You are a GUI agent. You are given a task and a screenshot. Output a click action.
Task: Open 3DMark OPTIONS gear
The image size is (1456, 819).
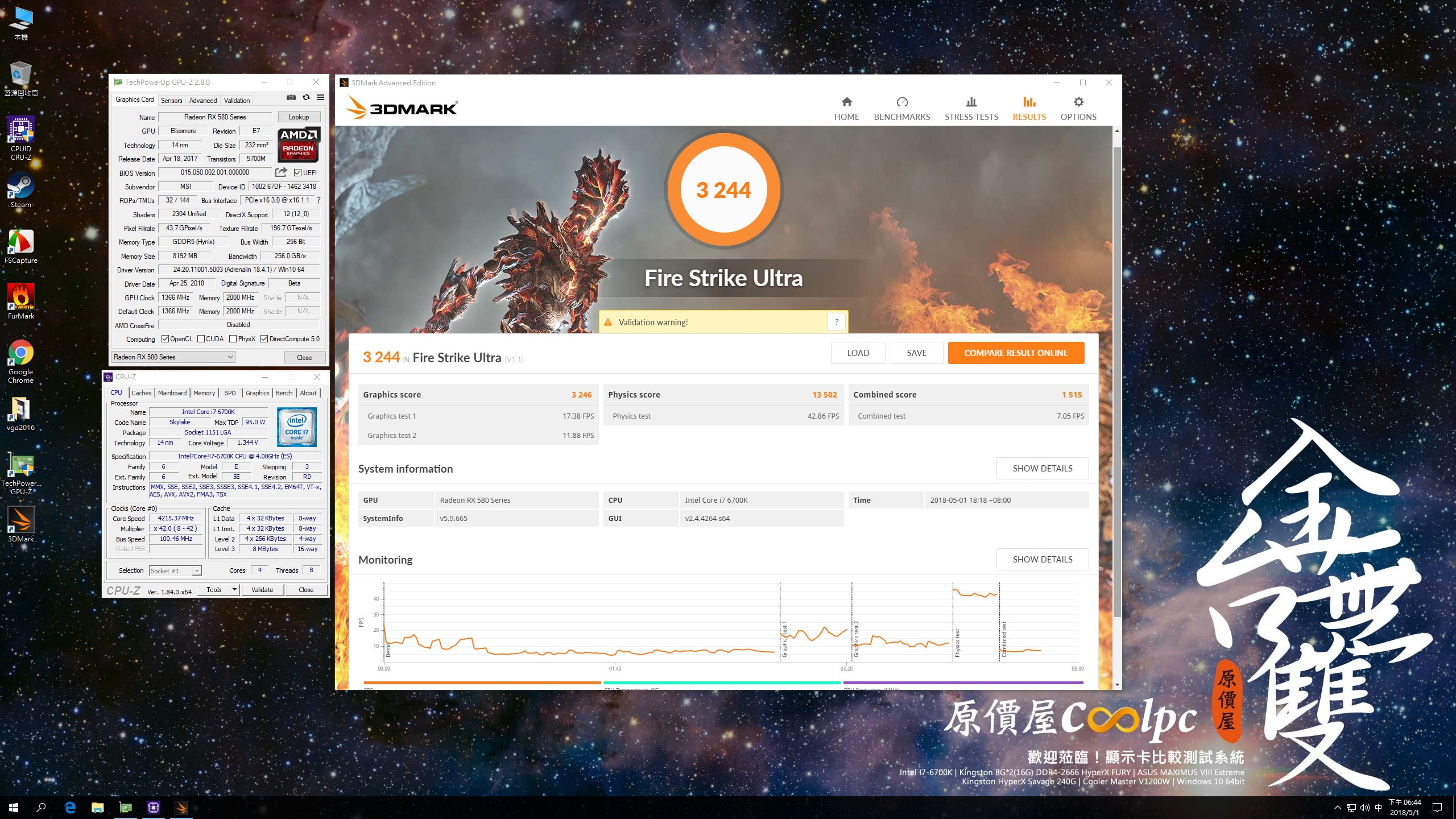tap(1078, 109)
